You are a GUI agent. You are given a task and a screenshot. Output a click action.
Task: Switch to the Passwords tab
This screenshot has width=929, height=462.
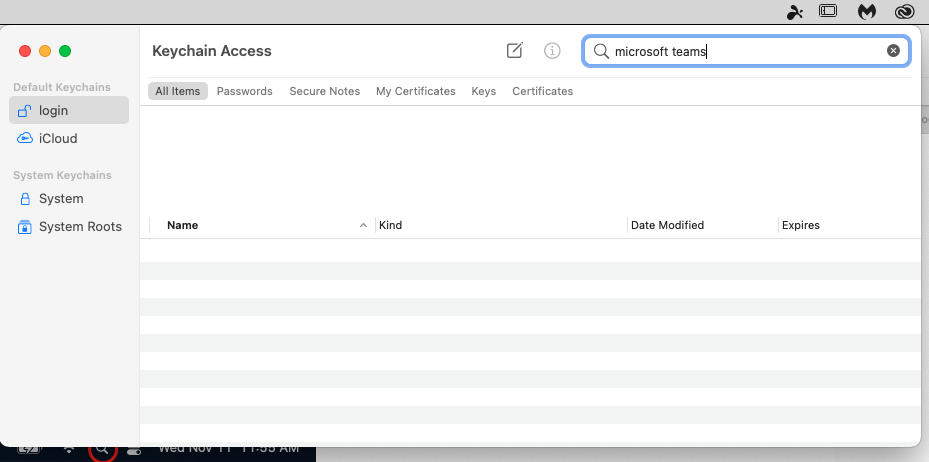point(244,91)
